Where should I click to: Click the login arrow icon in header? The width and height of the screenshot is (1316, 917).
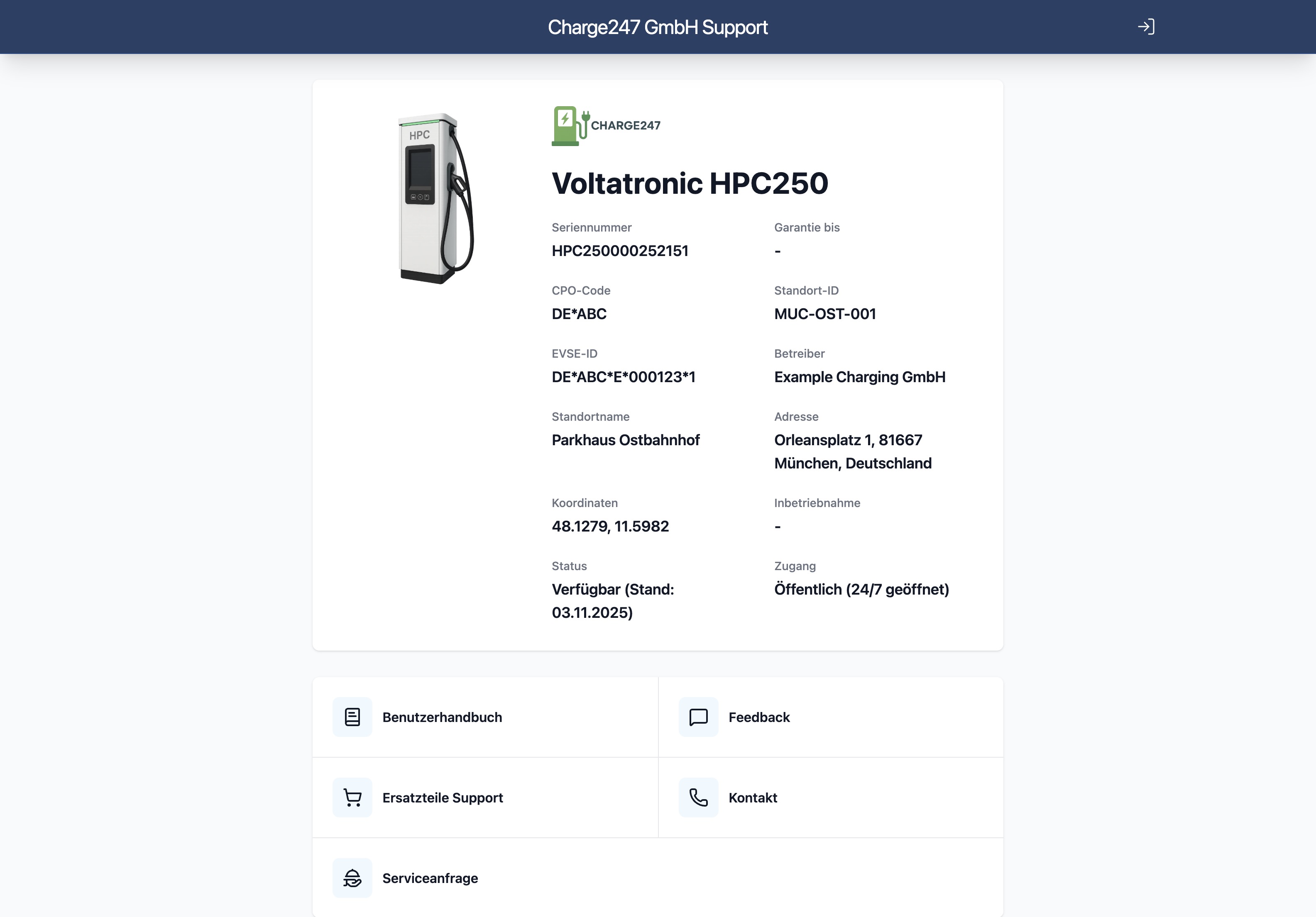(1146, 26)
